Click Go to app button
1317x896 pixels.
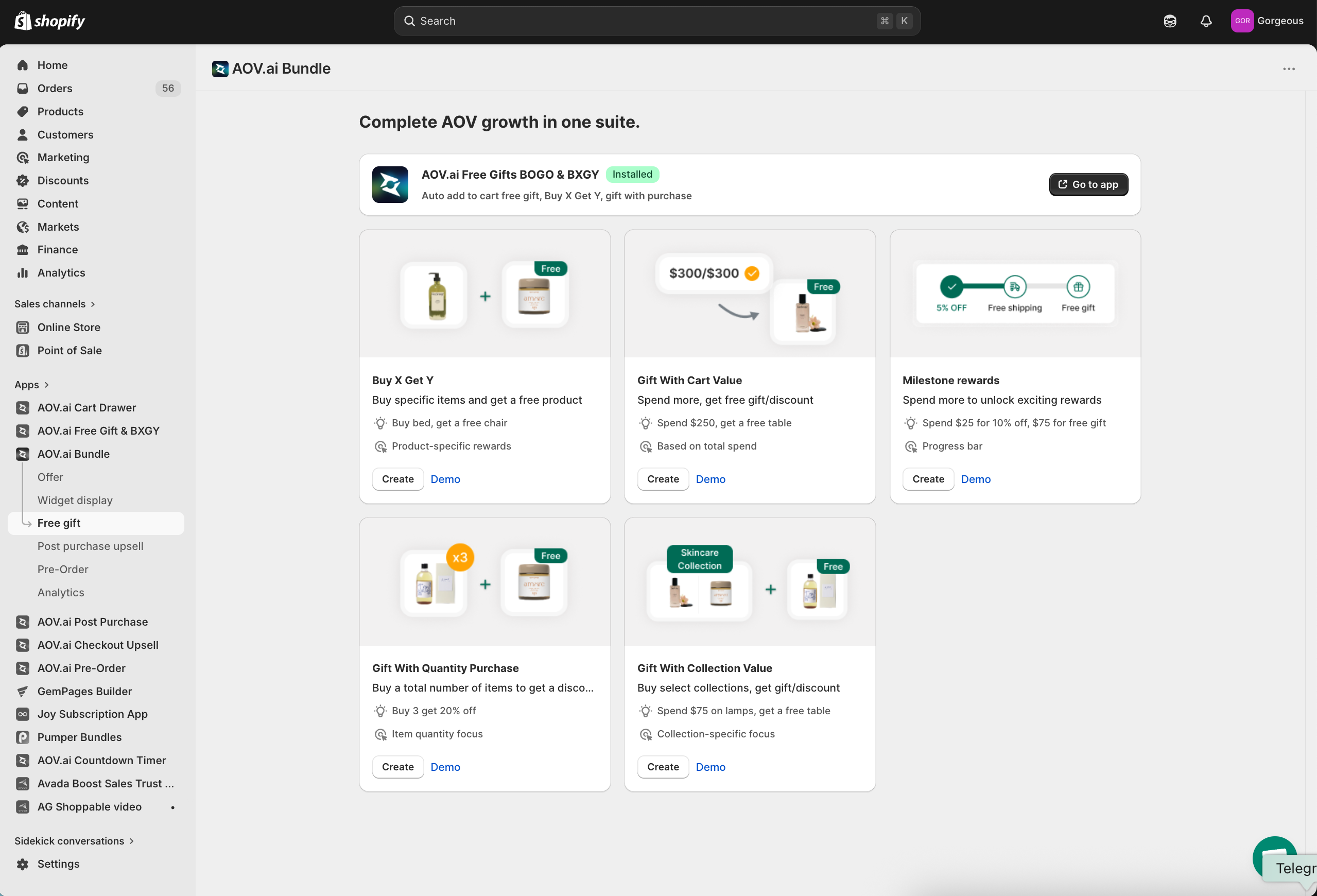1088,185
